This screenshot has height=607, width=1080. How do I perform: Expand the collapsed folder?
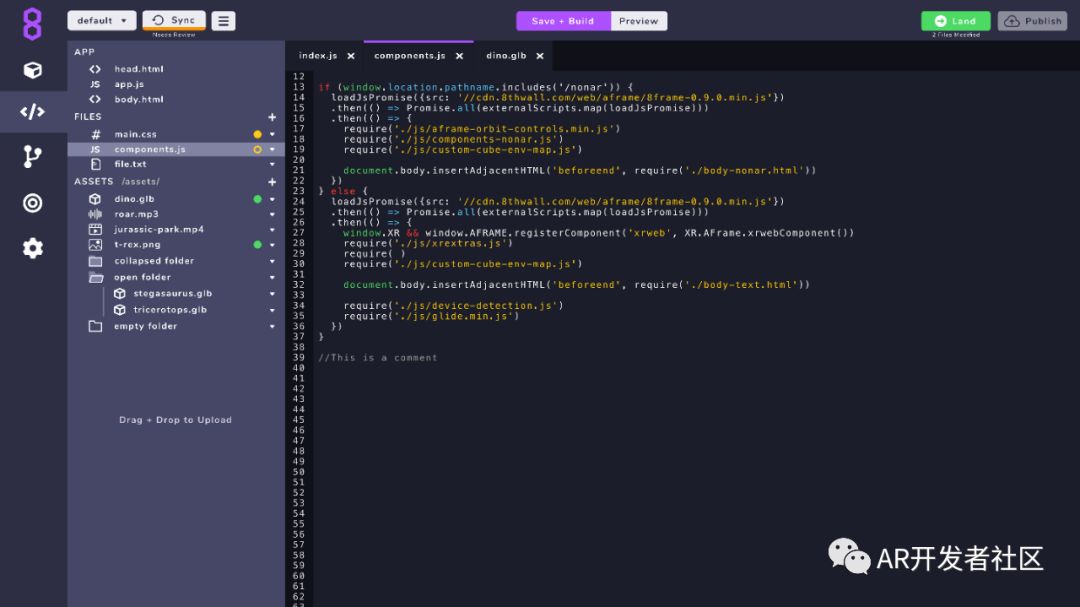(95, 261)
